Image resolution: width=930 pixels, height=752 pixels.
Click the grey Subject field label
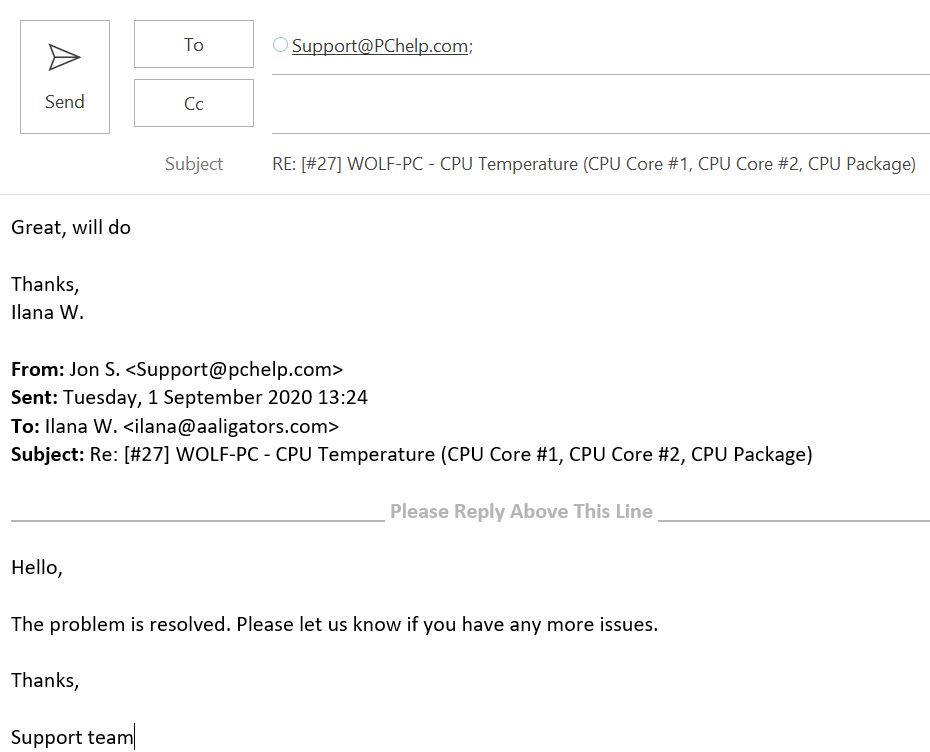[x=194, y=164]
